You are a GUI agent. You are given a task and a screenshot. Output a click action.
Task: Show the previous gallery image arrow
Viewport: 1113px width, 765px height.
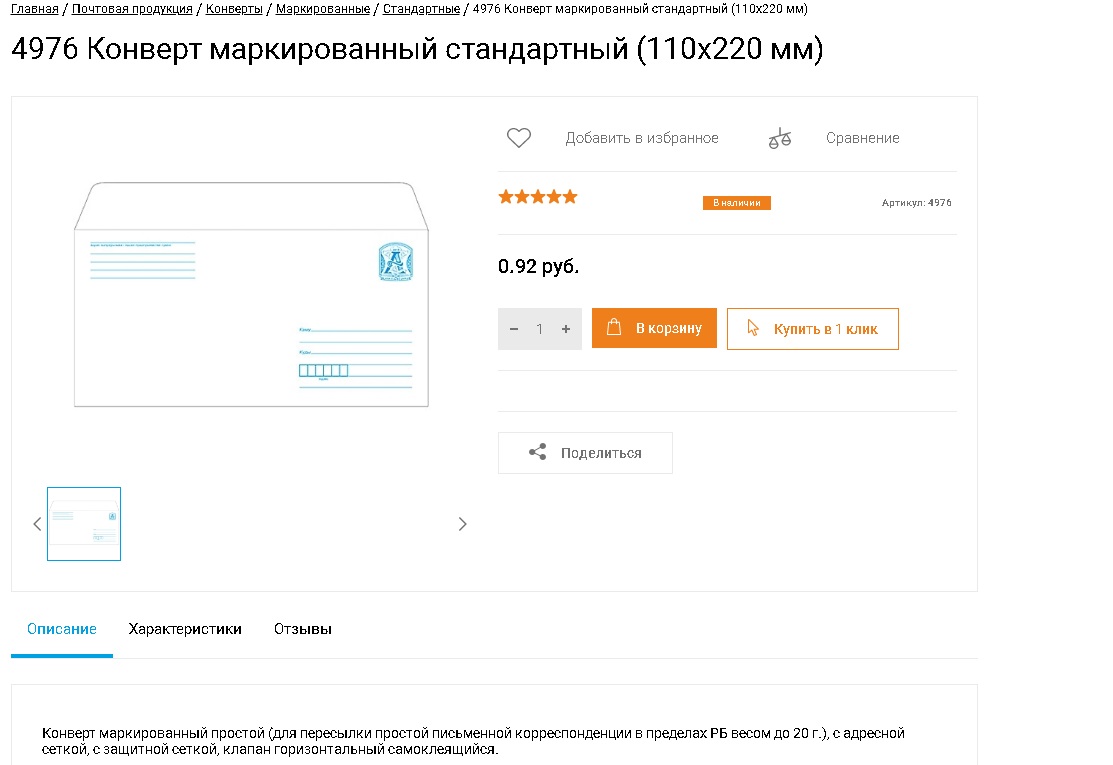point(38,524)
